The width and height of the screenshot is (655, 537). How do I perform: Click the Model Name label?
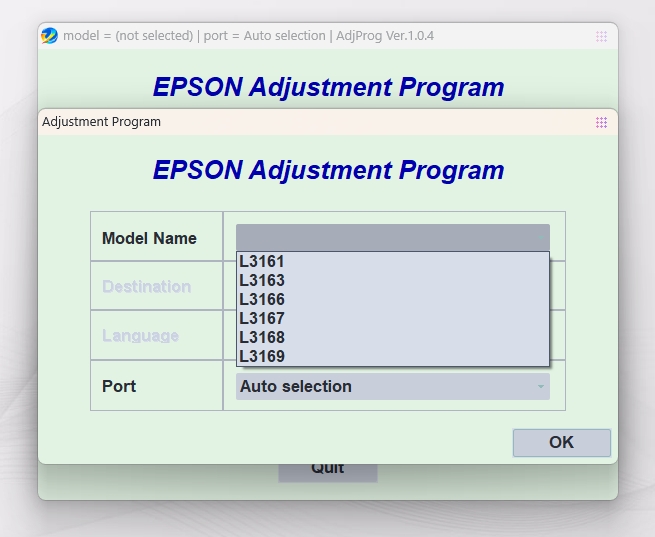149,238
